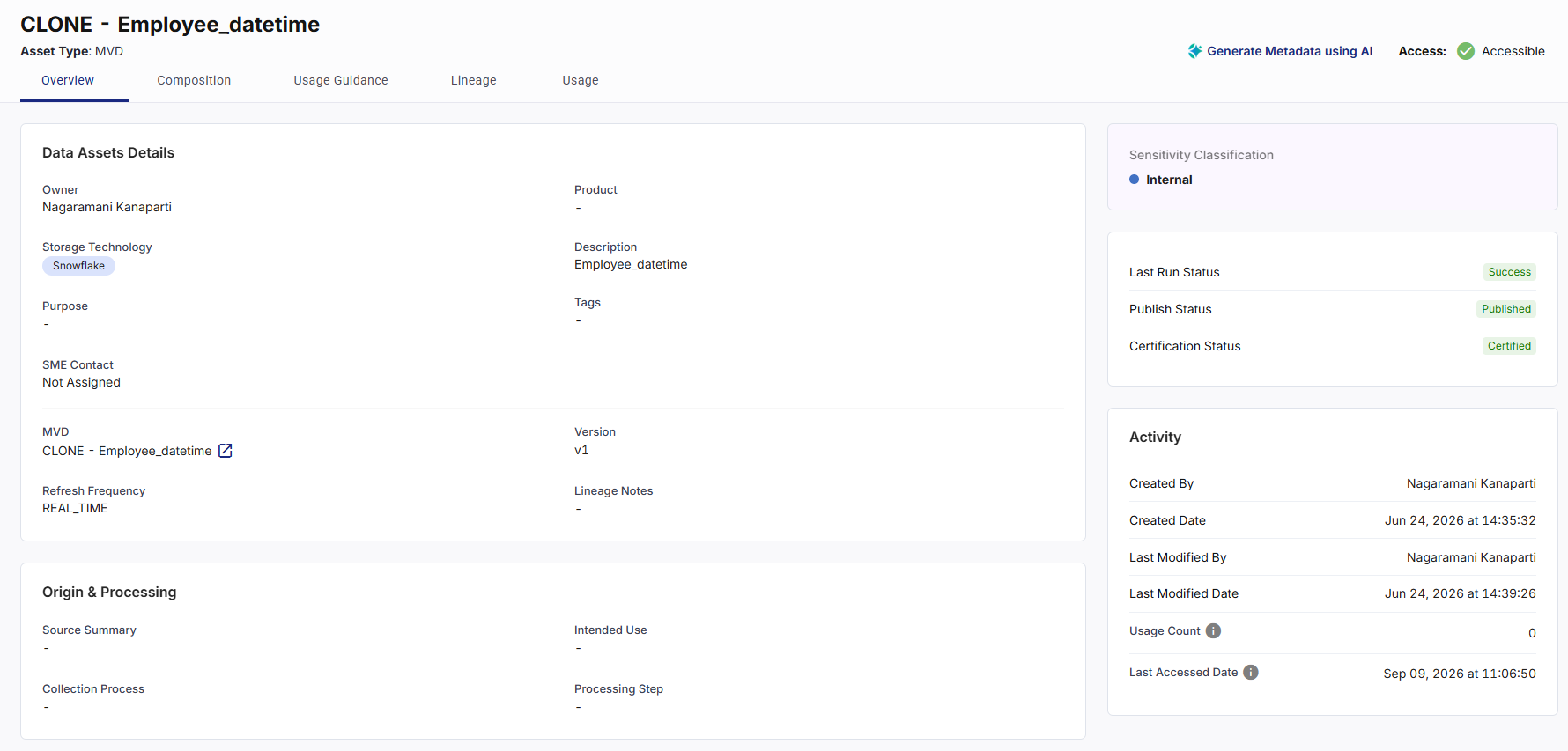The height and width of the screenshot is (751, 1568).
Task: Open the Usage tab
Action: [x=581, y=80]
